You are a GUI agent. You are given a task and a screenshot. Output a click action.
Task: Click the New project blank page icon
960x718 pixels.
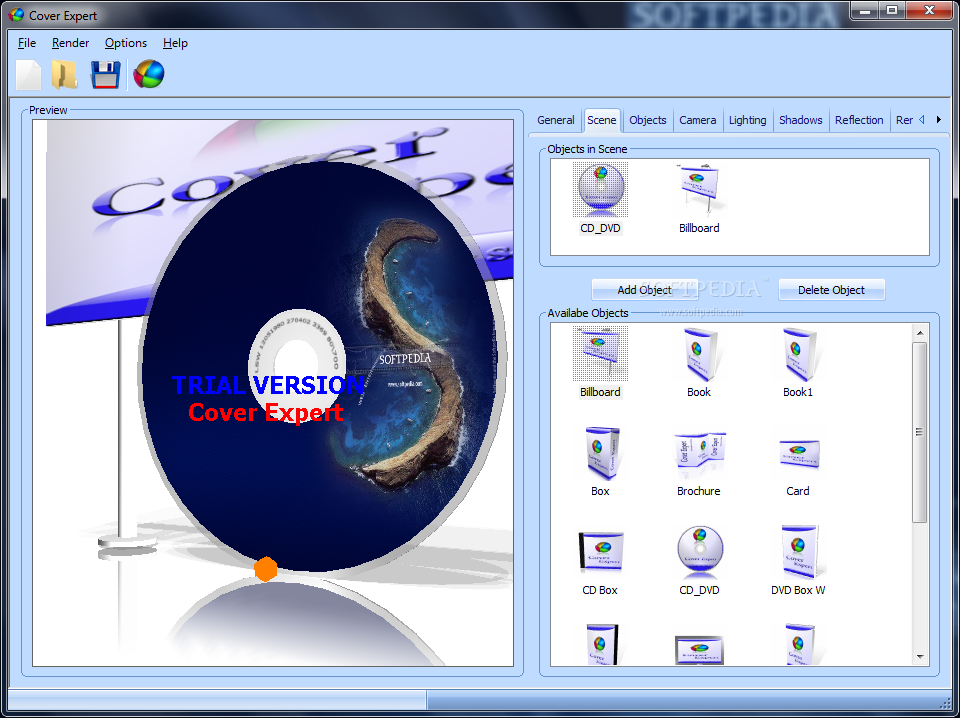click(x=28, y=75)
